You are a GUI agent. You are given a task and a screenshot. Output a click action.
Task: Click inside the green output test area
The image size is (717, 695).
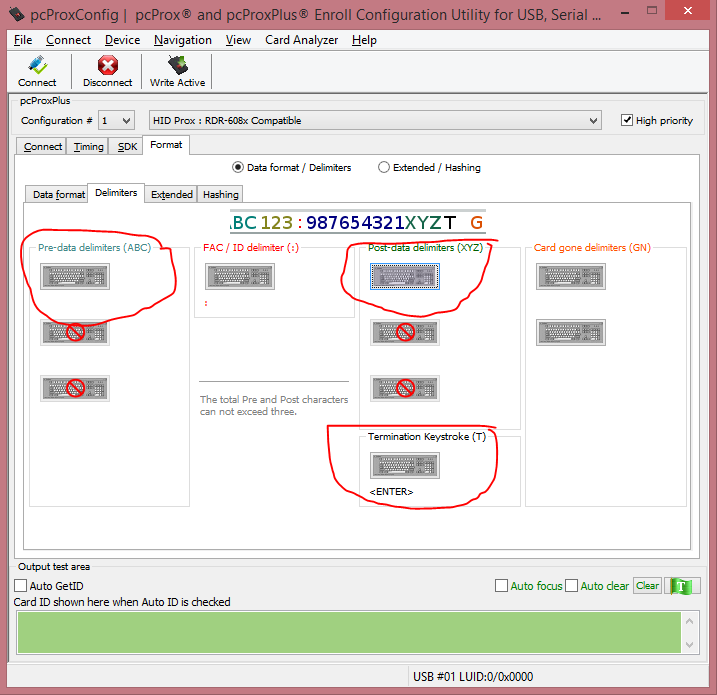pyautogui.click(x=349, y=632)
